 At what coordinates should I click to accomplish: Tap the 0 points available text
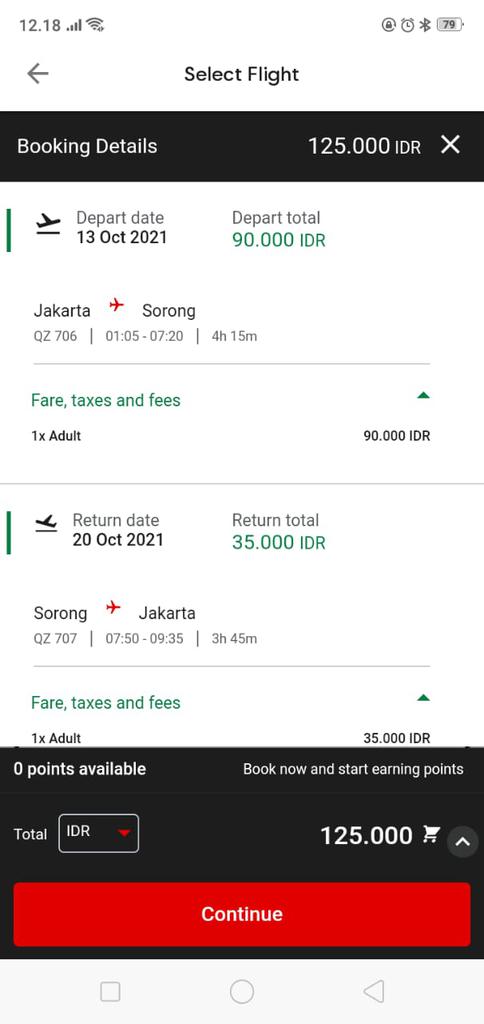(x=80, y=769)
